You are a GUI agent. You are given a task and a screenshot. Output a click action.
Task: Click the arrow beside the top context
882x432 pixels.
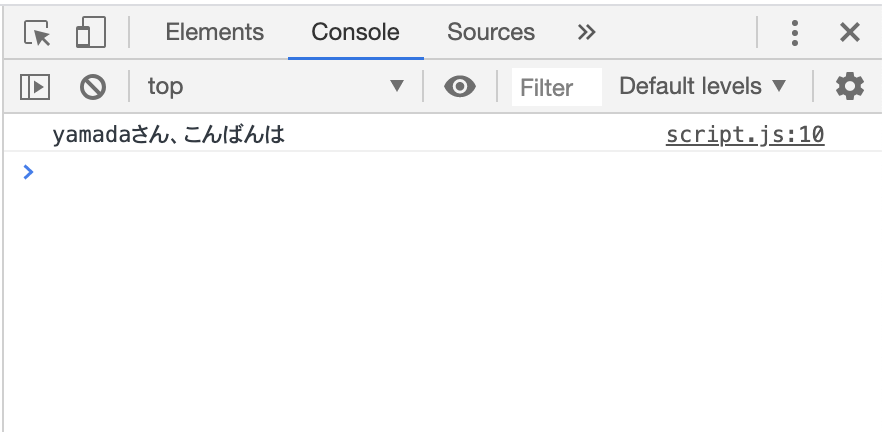point(397,86)
